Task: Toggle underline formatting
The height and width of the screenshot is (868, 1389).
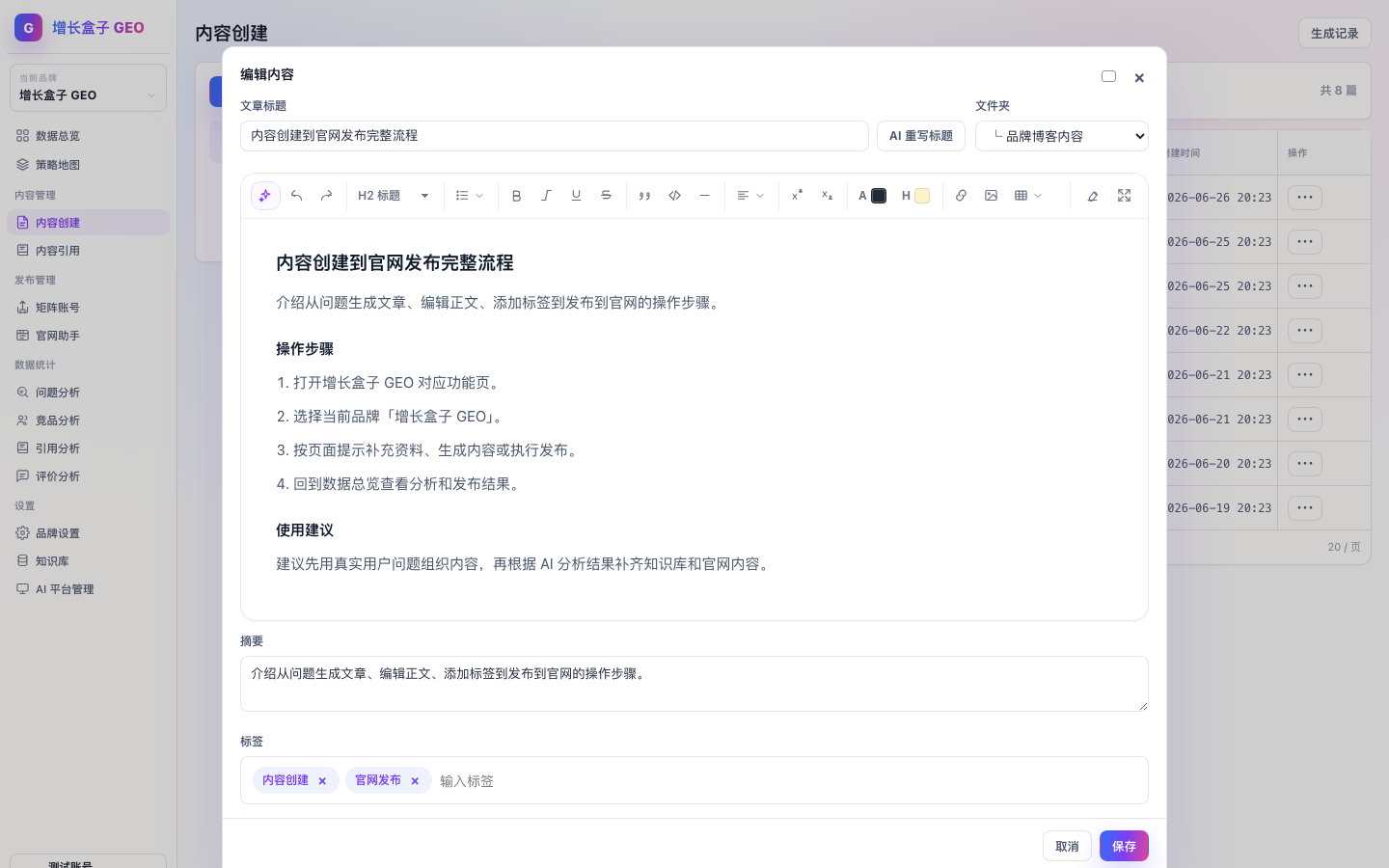Action: click(576, 196)
